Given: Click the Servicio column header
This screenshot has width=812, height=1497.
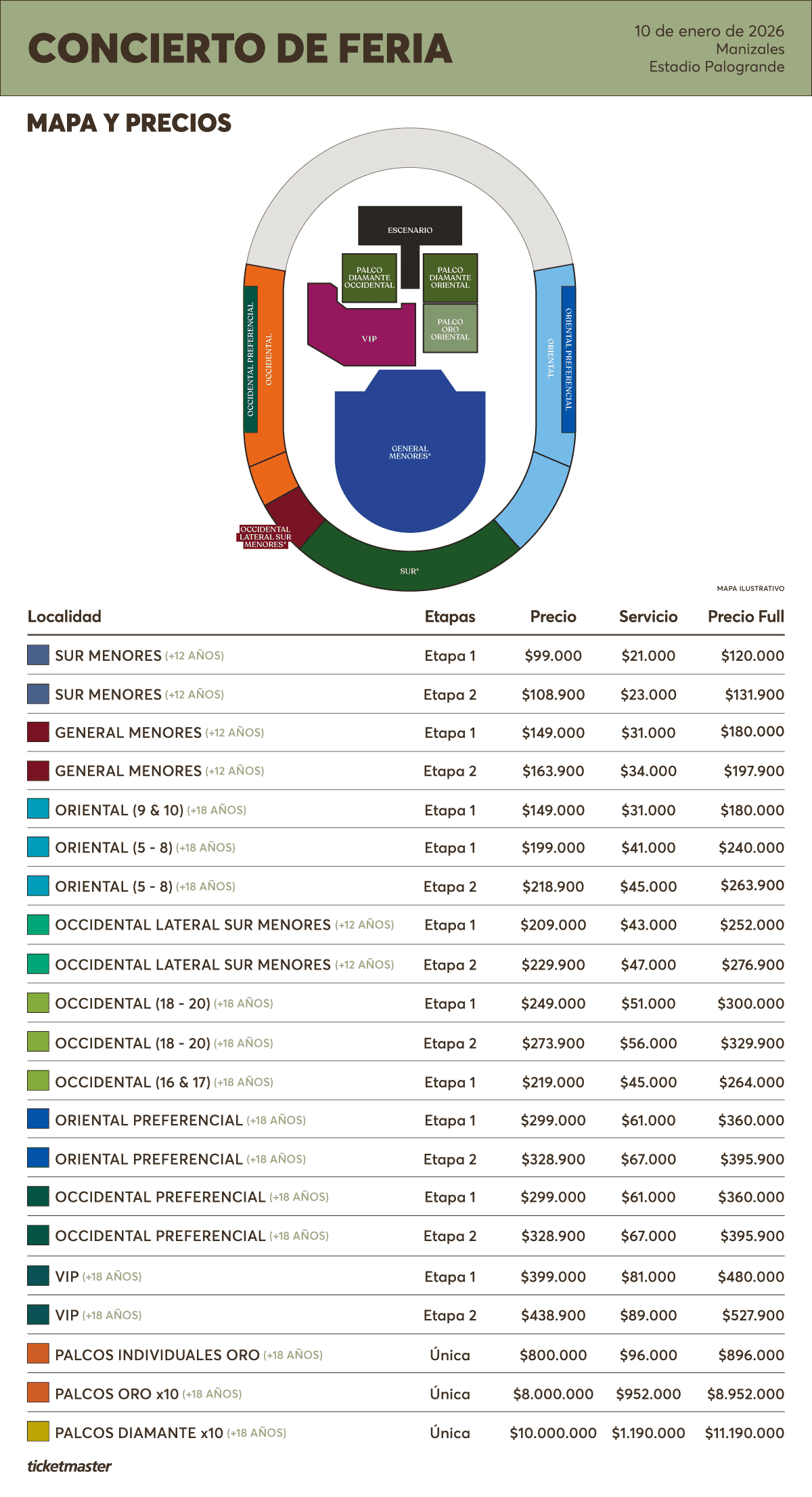Looking at the screenshot, I should (648, 616).
